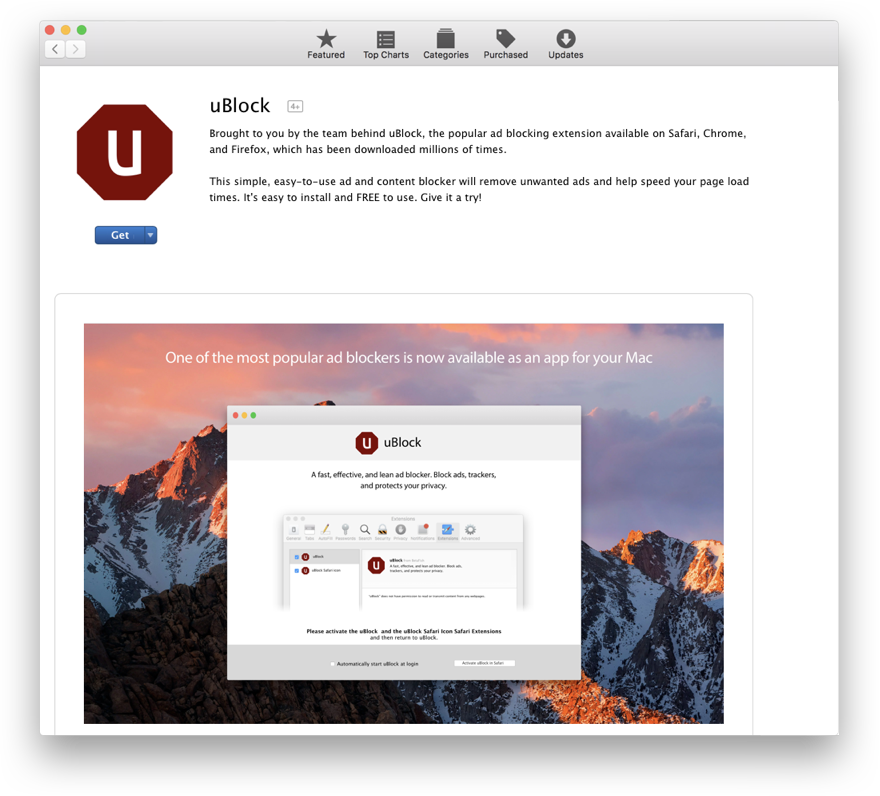Go back with the left arrow
The width and height of the screenshot is (880, 796).
click(56, 49)
